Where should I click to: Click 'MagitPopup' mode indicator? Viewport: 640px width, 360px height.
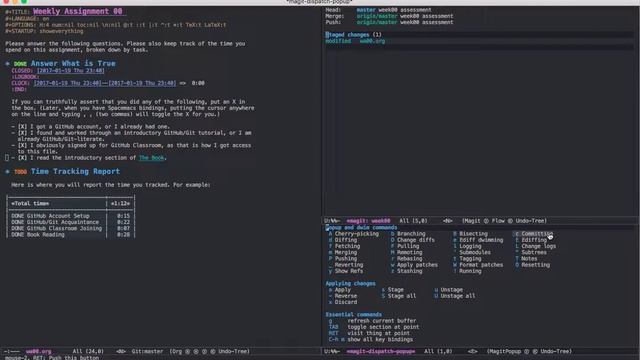tap(505, 351)
